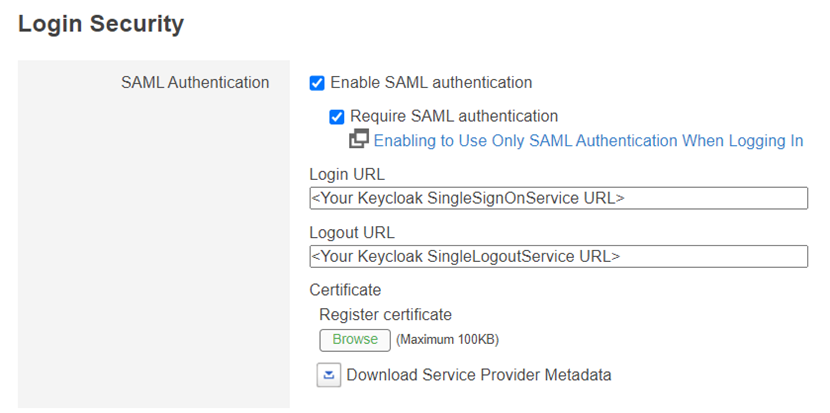Click the 'Login Security' page heading

[101, 24]
